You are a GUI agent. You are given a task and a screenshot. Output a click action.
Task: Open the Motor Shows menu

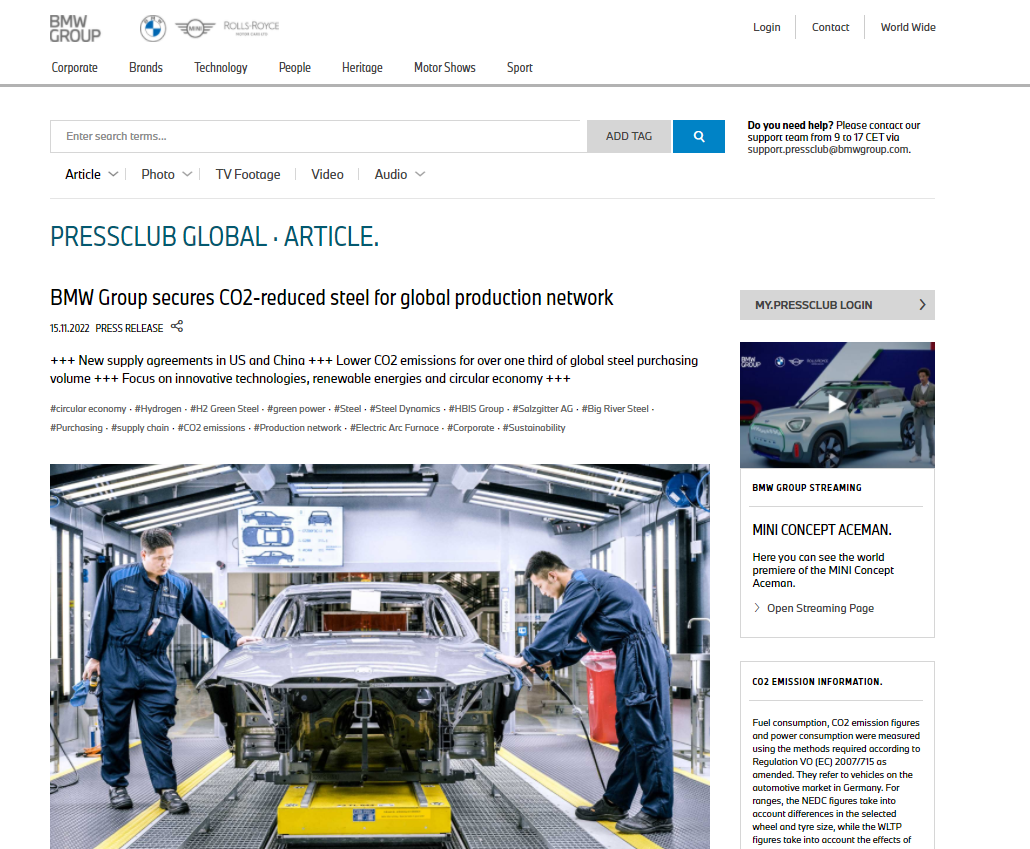445,67
